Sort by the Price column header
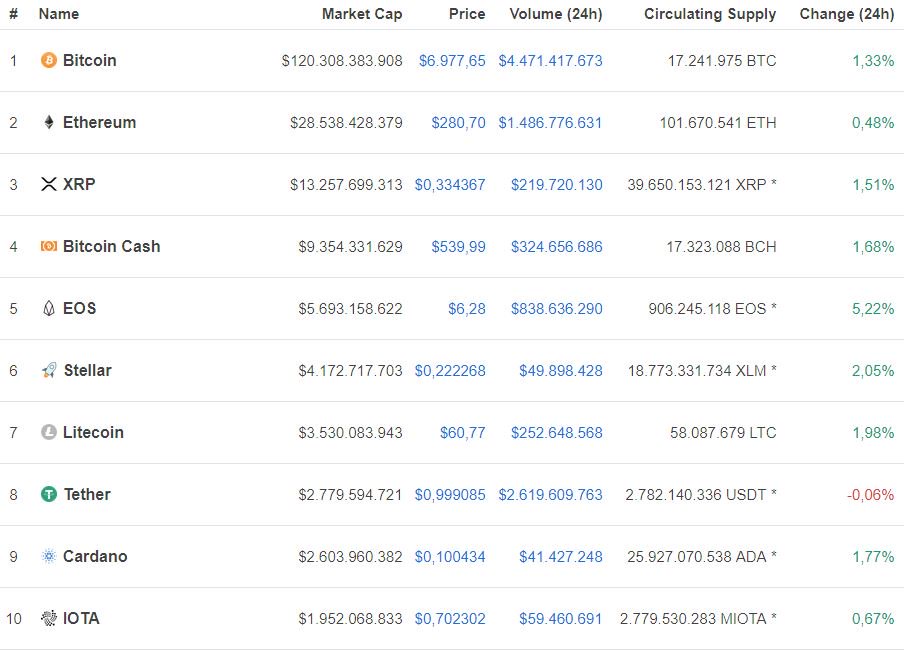Viewport: 904px width, 651px height. click(x=467, y=14)
